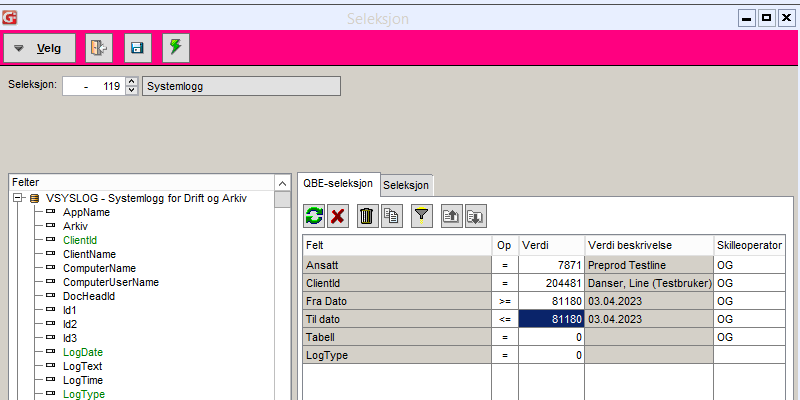Click Ansatt value 7871 cell

[x=552, y=265]
